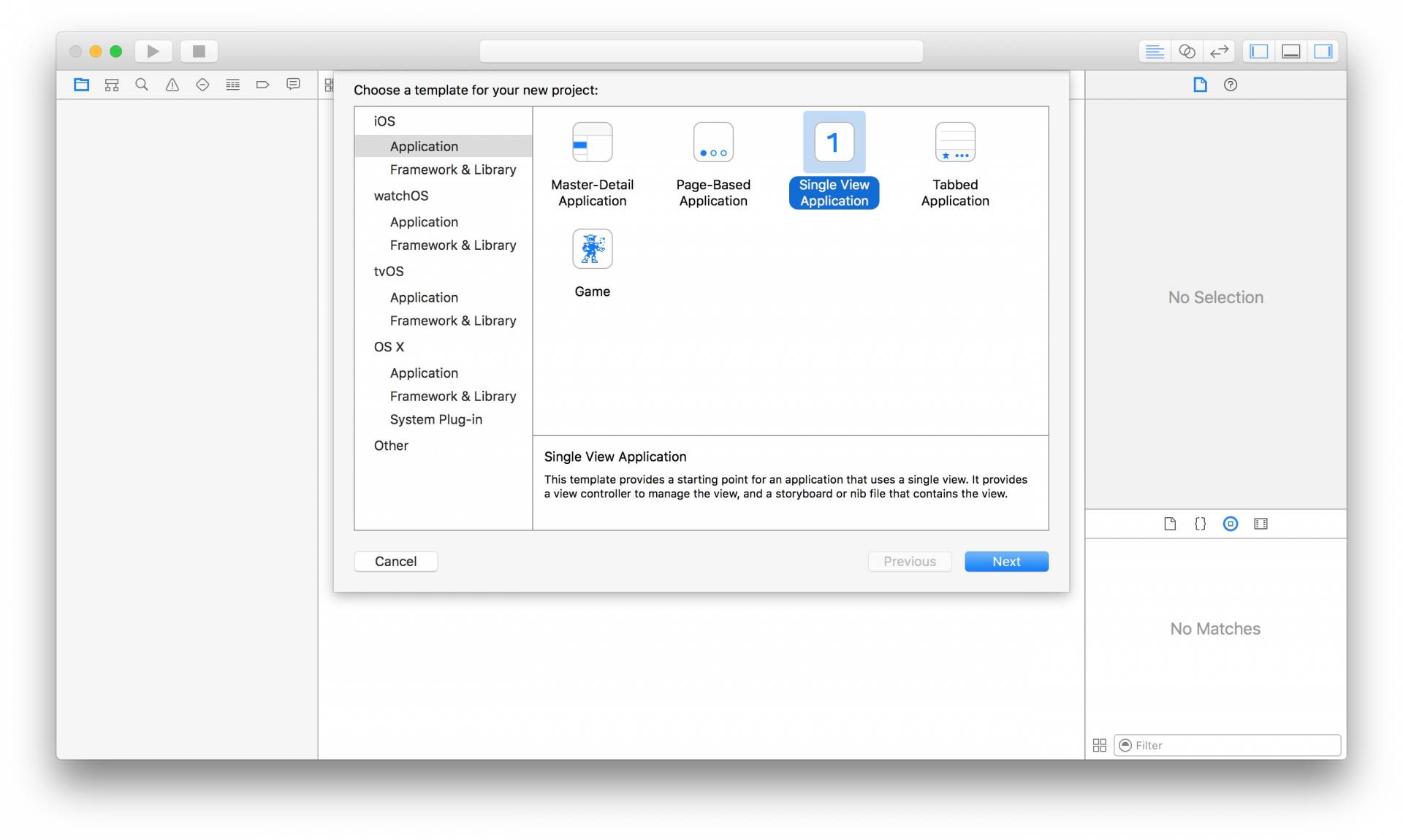This screenshot has height=840, width=1403.
Task: Select watchOS Framework & Library option
Action: click(x=453, y=244)
